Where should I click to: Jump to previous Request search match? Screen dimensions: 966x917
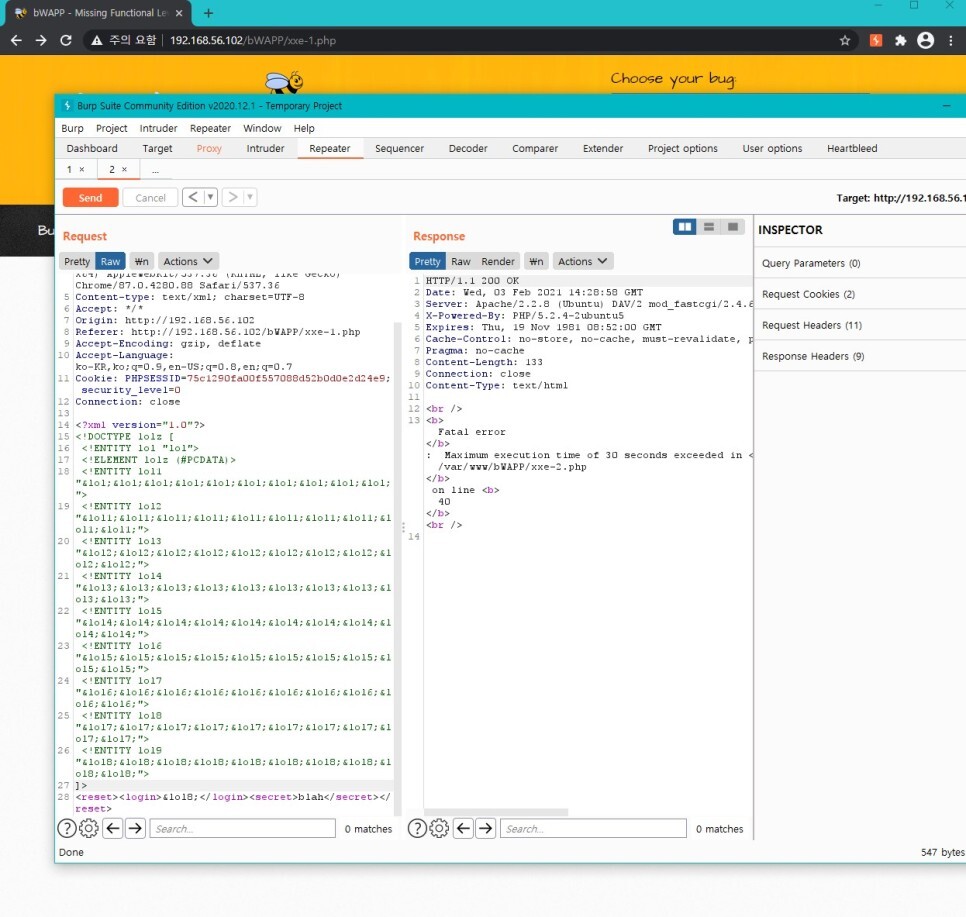click(112, 828)
